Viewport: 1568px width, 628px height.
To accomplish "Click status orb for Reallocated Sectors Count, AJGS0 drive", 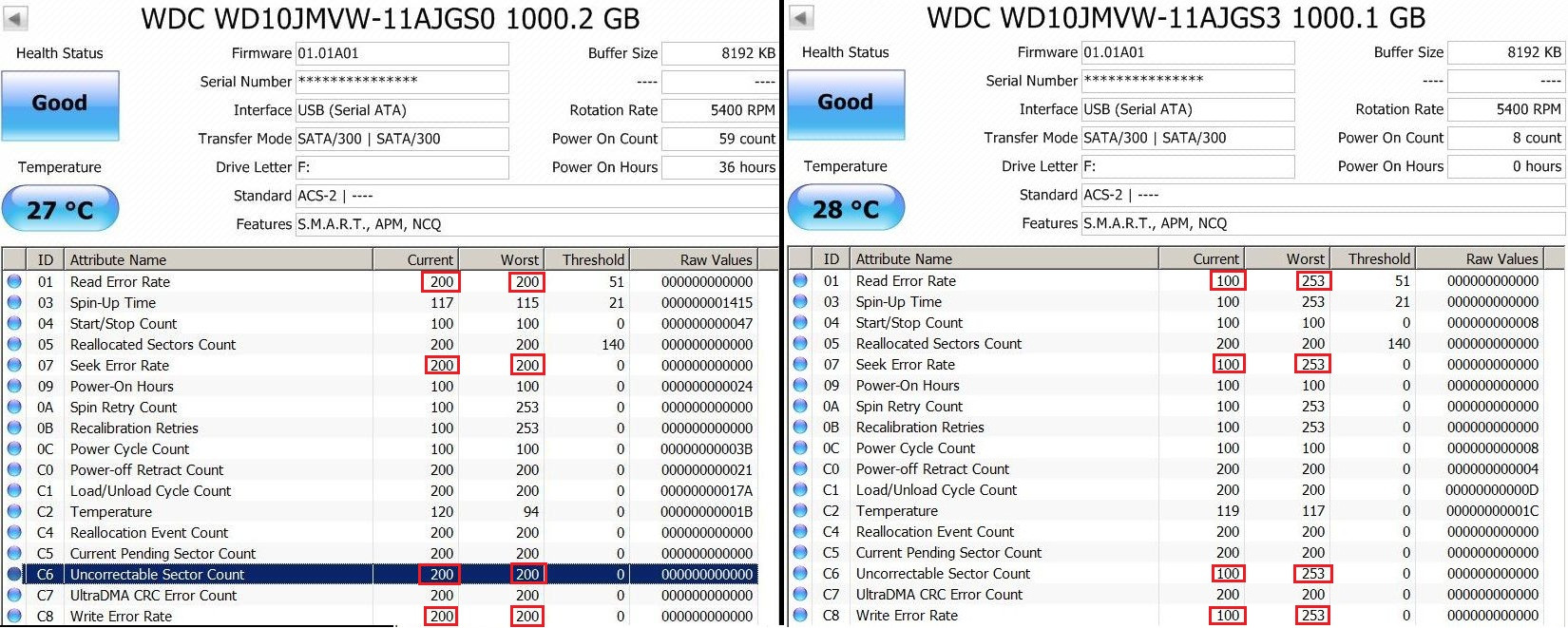I will pyautogui.click(x=14, y=344).
